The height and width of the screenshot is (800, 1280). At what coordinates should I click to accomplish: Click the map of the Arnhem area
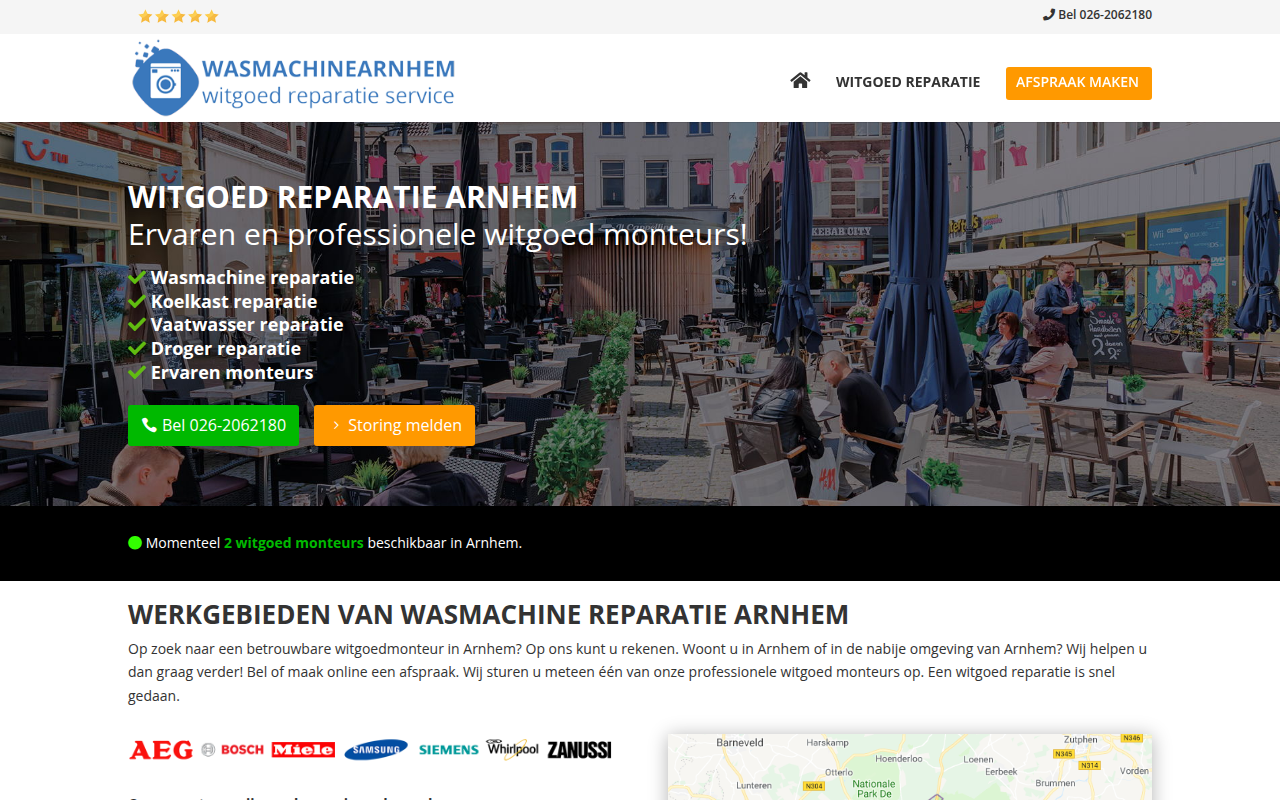coord(910,767)
